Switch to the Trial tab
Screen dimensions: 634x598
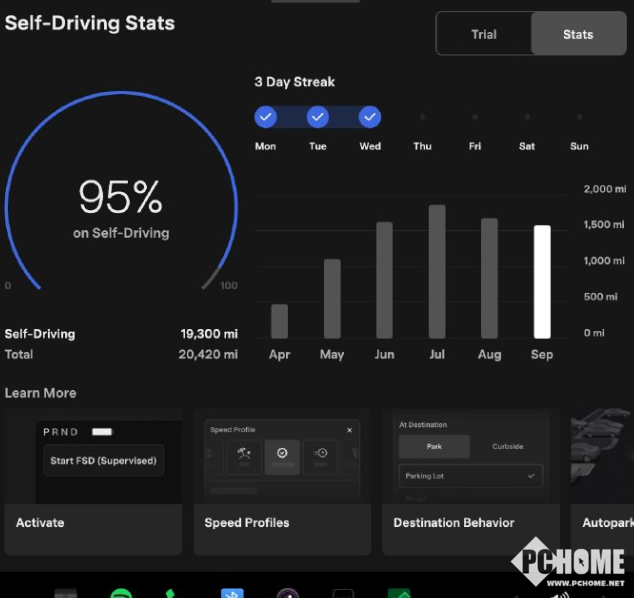tap(484, 34)
